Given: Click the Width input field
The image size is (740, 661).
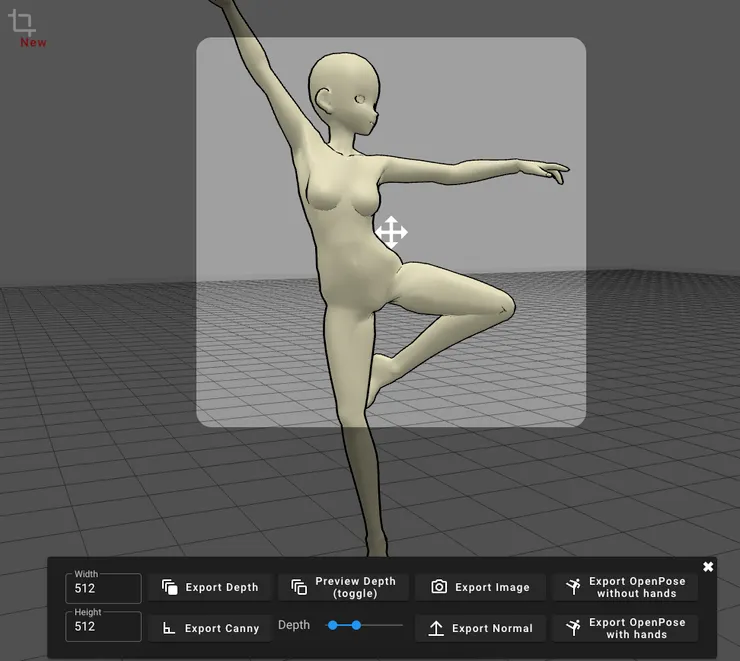Looking at the screenshot, I should click(x=103, y=588).
